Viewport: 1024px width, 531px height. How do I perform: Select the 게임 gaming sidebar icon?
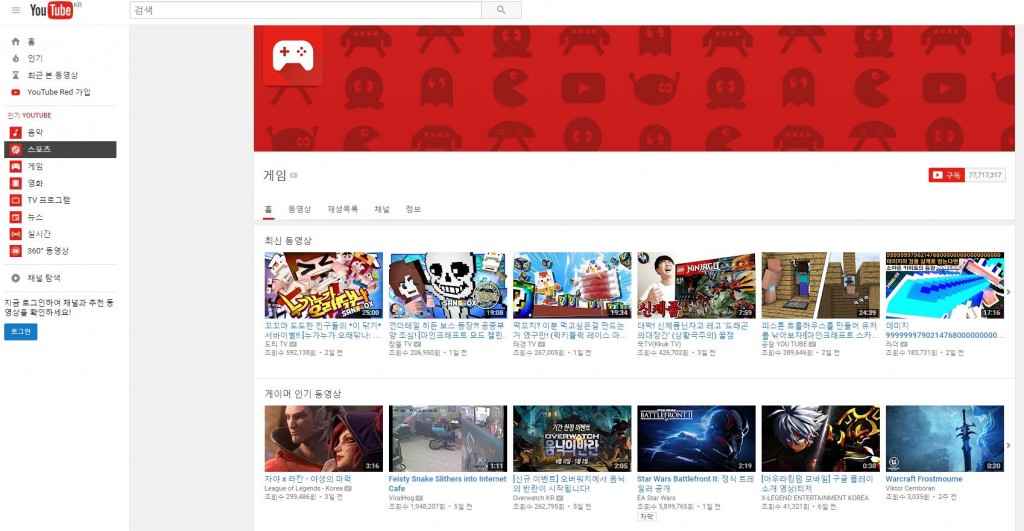point(16,167)
